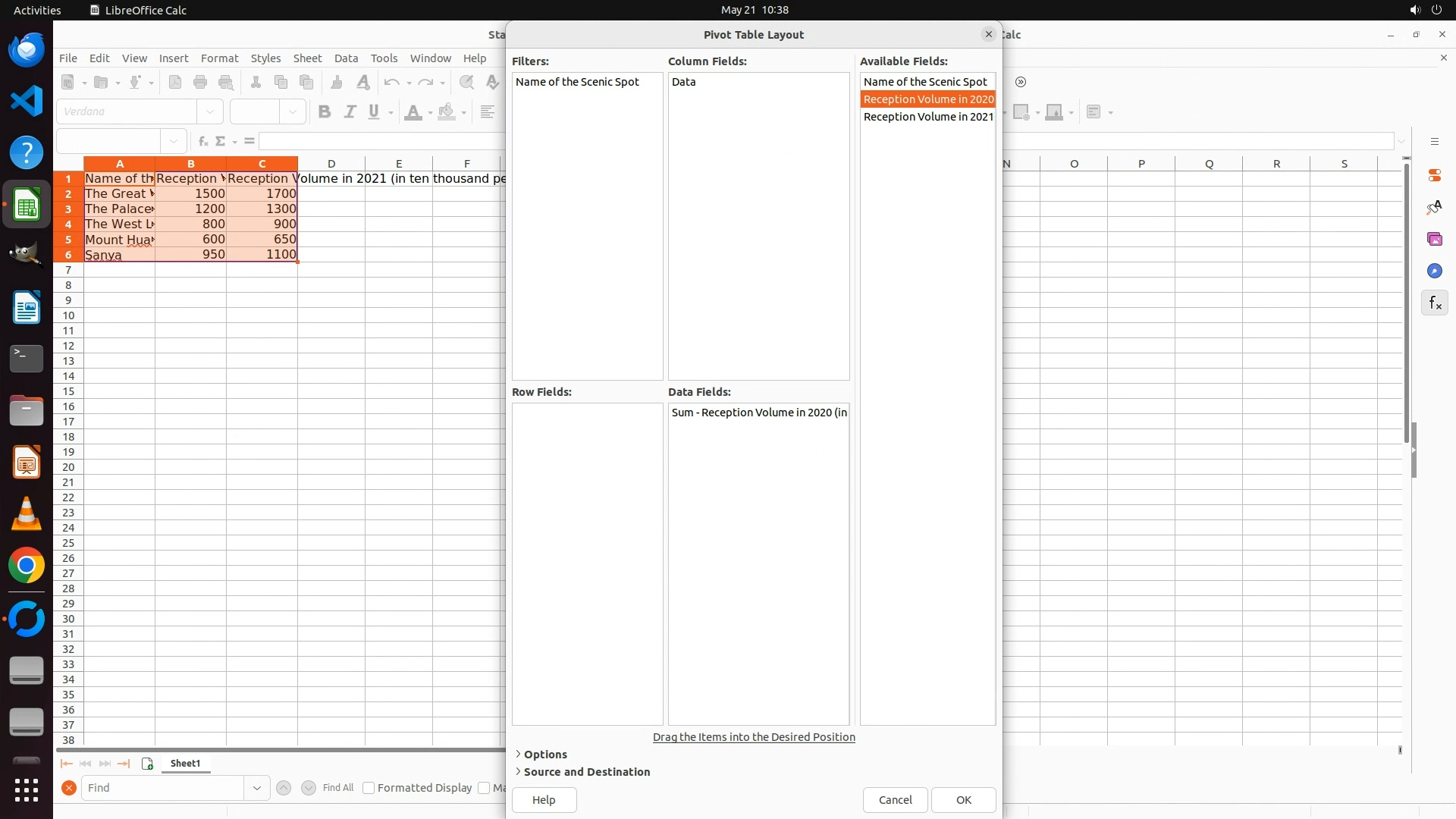Click Cancel in the pivot dialog
1456x819 pixels.
click(895, 800)
